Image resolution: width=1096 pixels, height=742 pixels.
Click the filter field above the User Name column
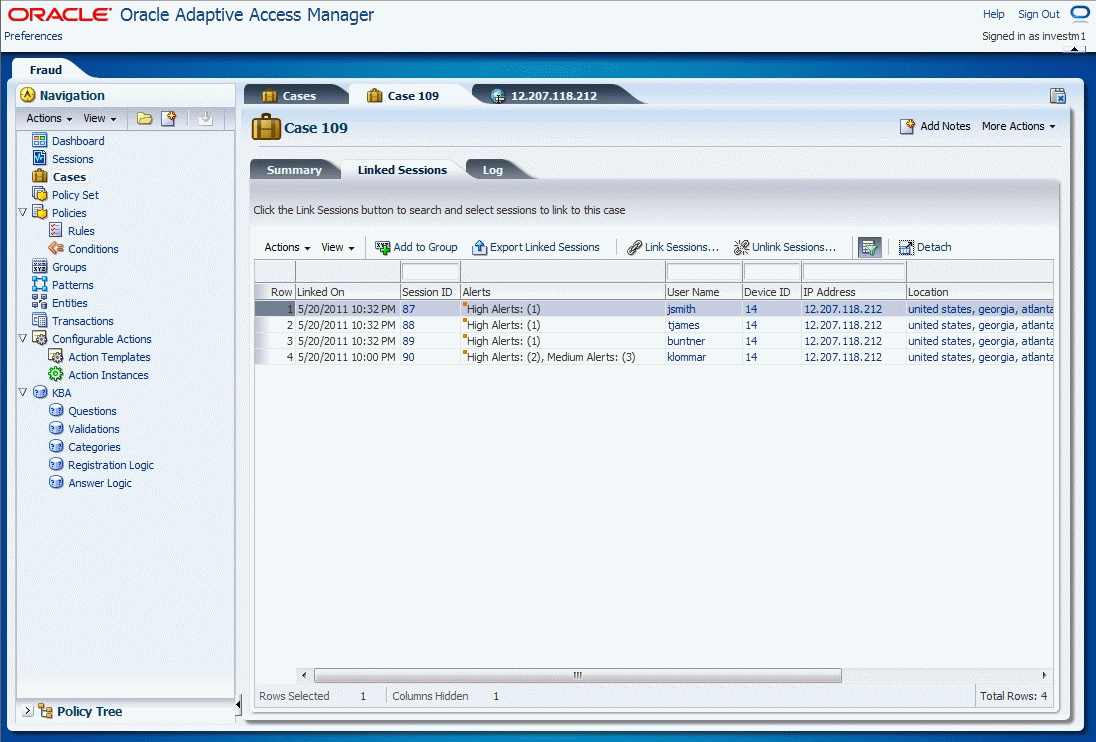pos(703,271)
